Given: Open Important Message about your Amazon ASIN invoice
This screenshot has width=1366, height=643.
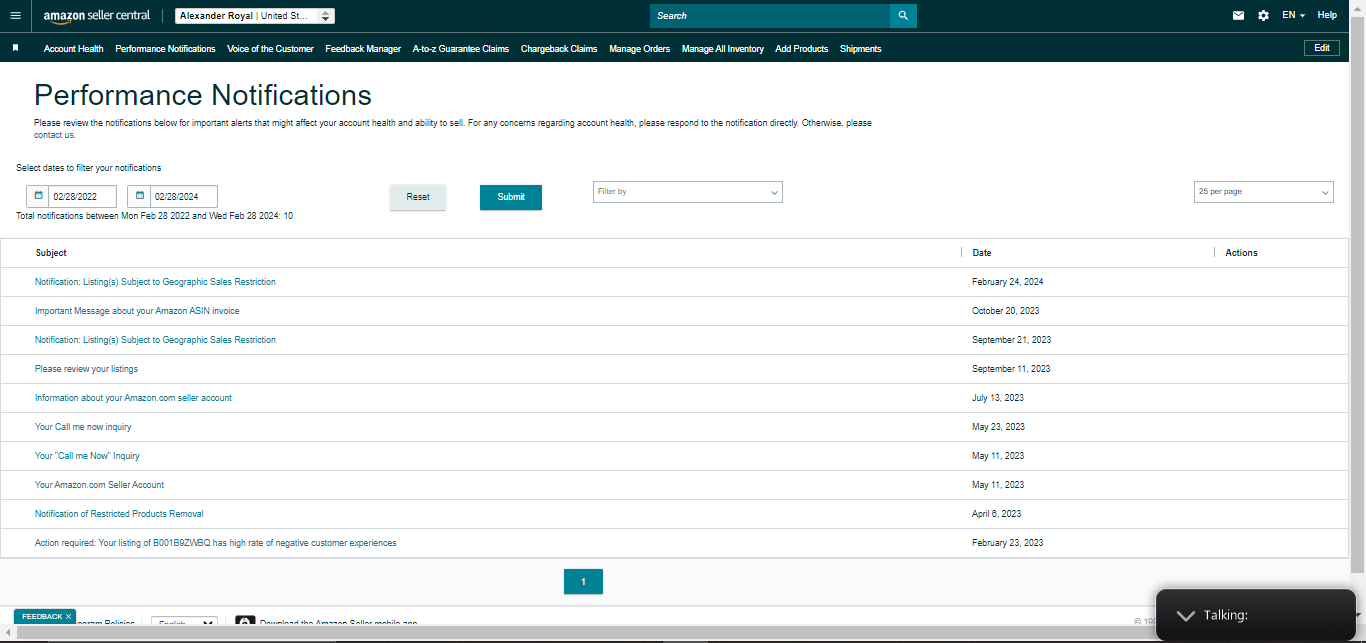Looking at the screenshot, I should [x=137, y=311].
